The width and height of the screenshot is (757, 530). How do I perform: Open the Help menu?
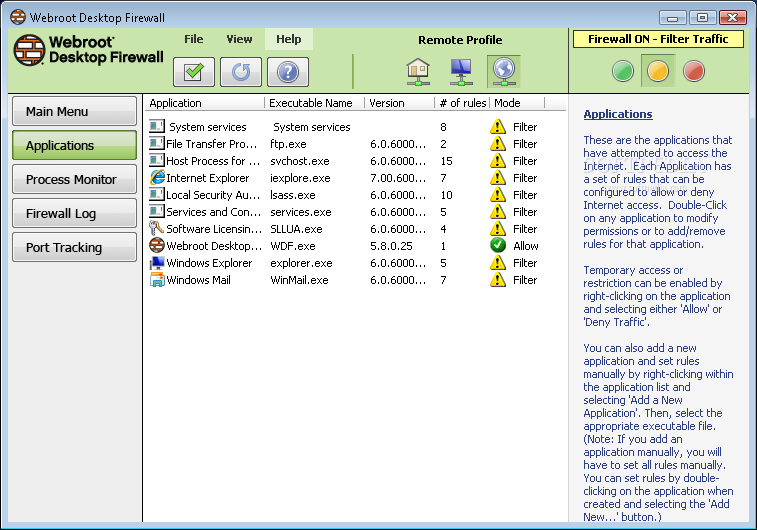point(289,39)
